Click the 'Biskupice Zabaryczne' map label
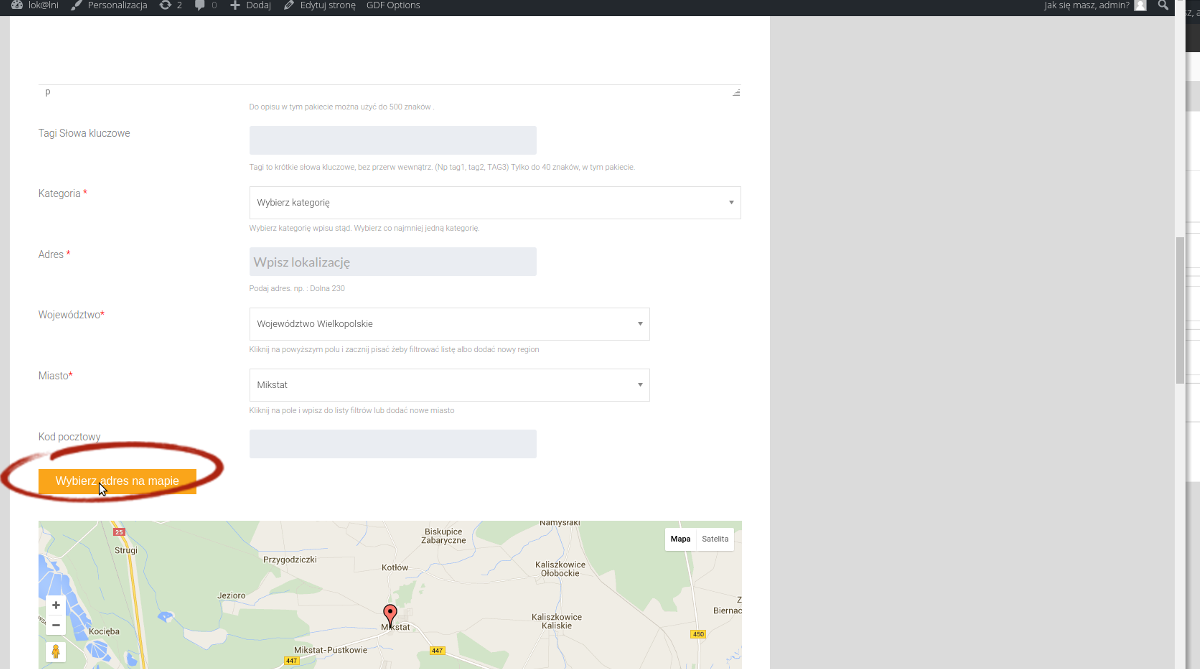The height and width of the screenshot is (669, 1200). 445,535
